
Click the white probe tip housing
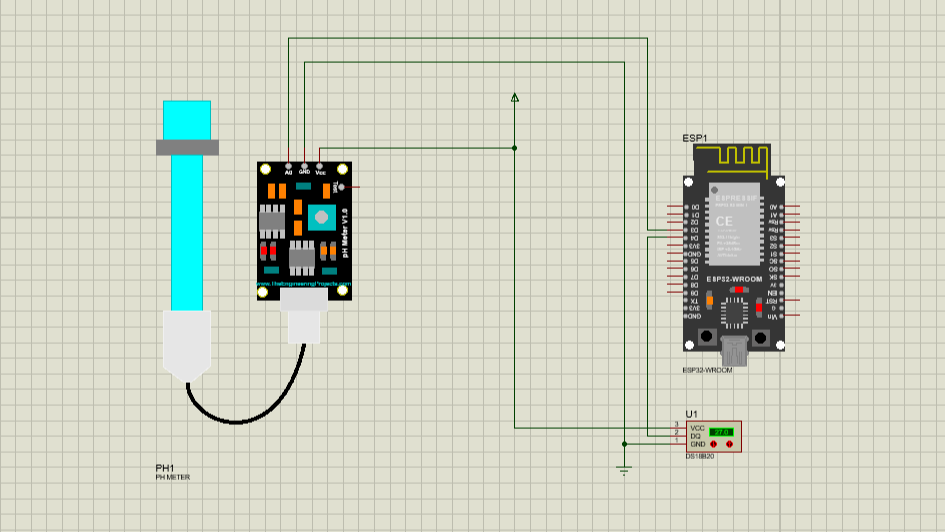187,346
